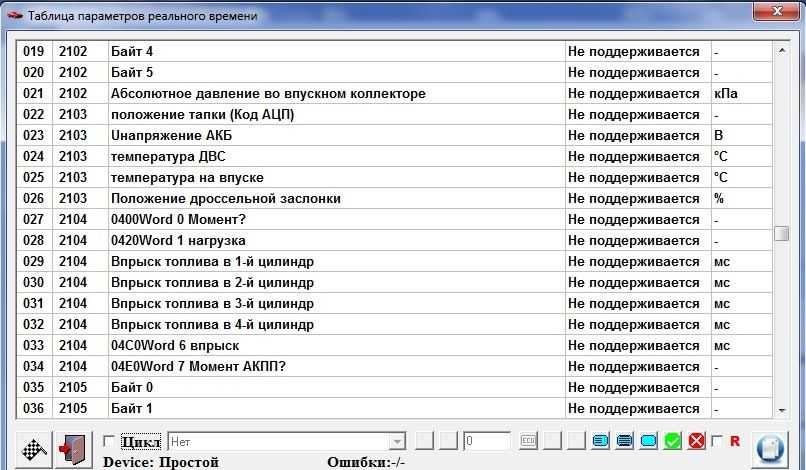
Task: Click the green checkmark select-all icon
Action: pos(673,441)
